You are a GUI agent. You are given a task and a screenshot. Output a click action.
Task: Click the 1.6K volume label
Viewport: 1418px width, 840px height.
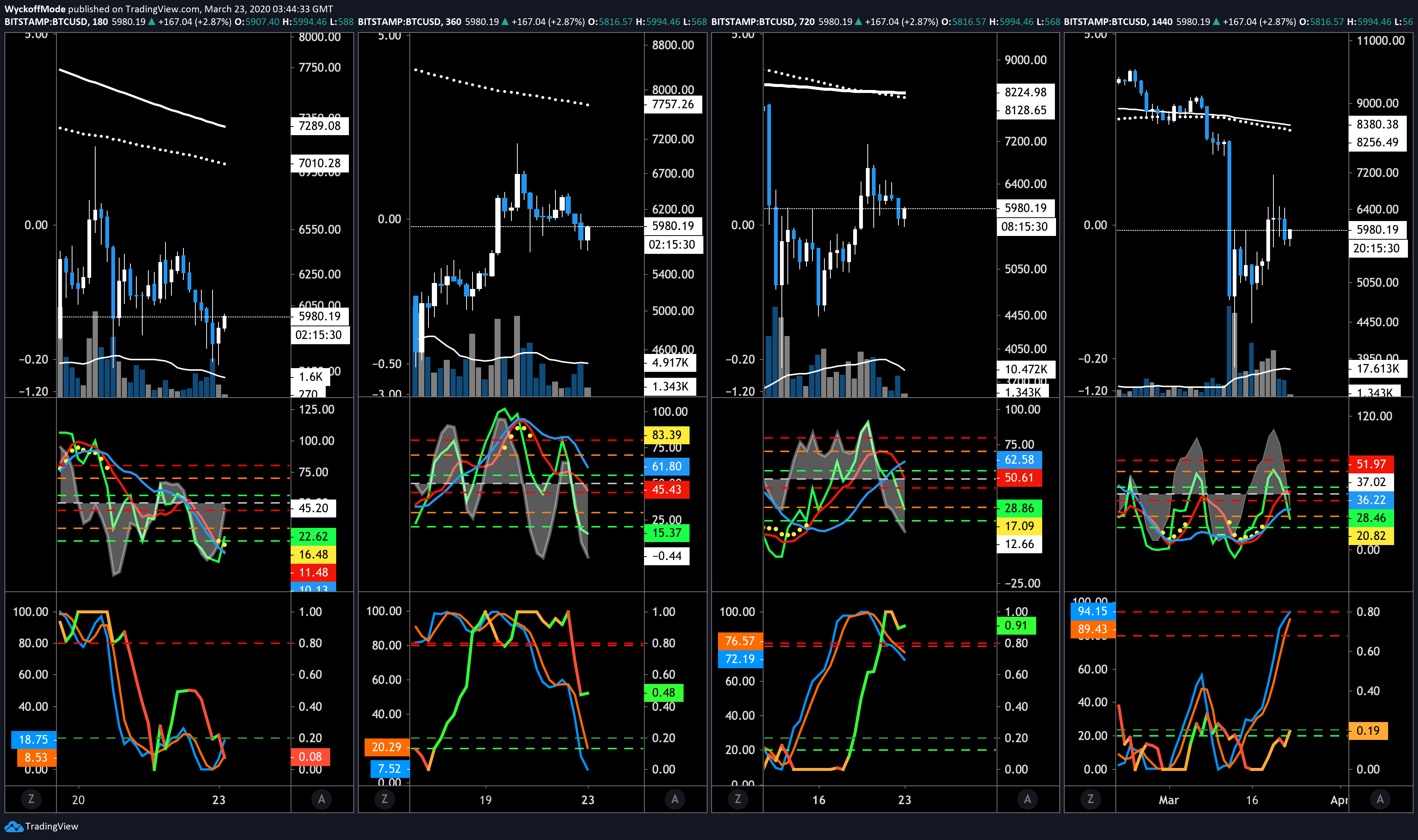pos(311,376)
